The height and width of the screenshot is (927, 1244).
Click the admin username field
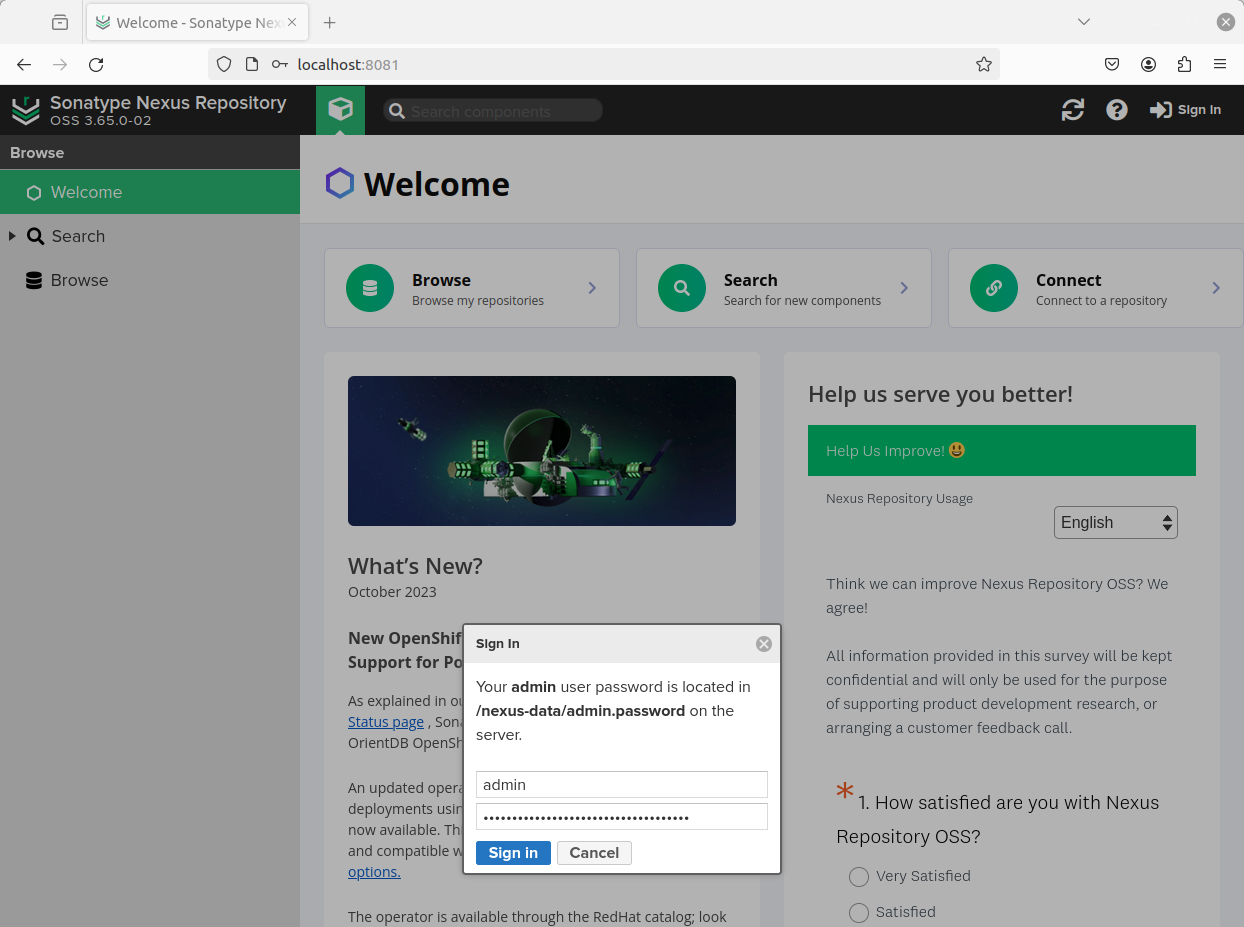tap(622, 785)
